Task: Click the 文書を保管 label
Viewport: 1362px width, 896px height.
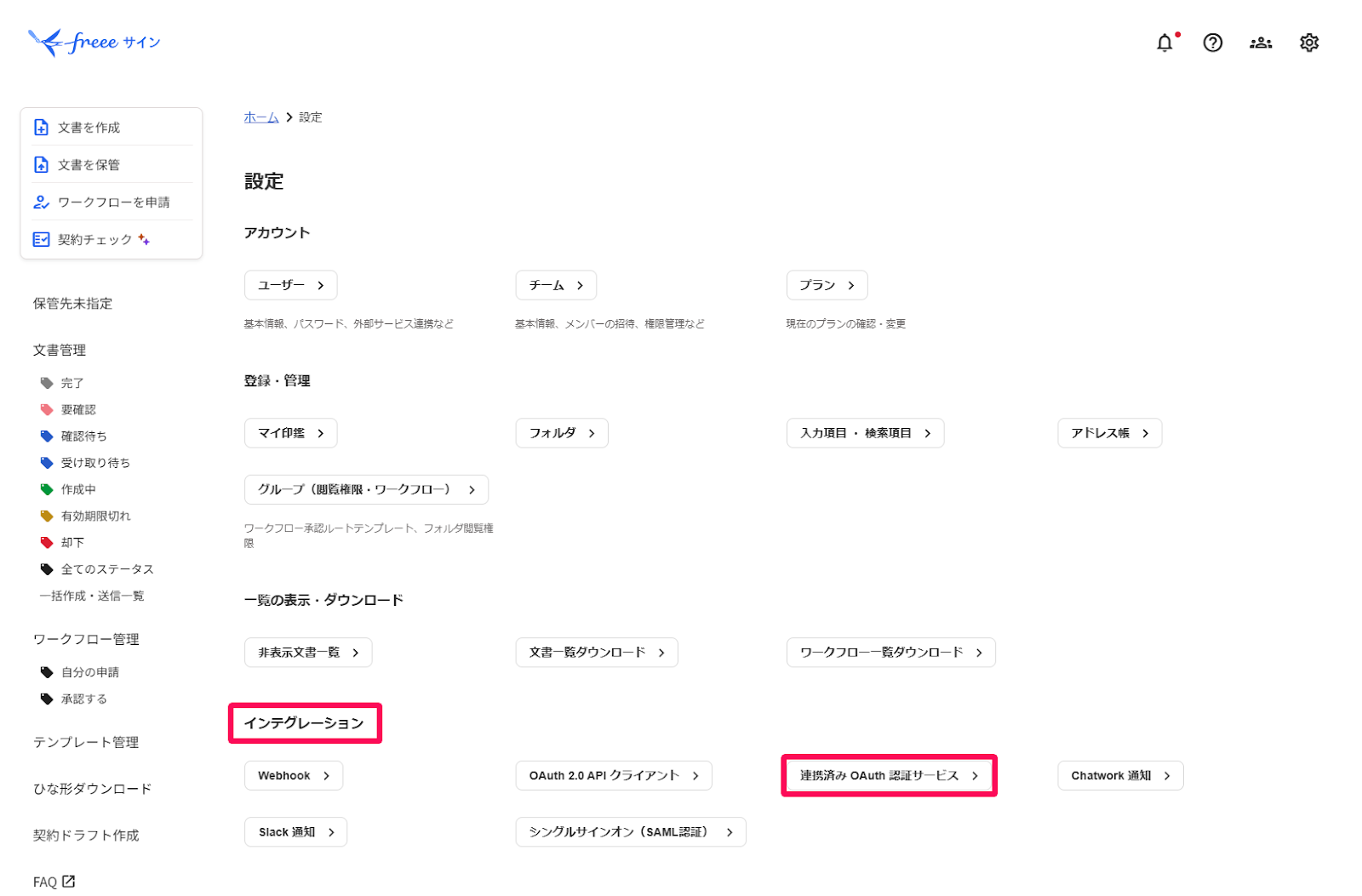Action: coord(89,165)
